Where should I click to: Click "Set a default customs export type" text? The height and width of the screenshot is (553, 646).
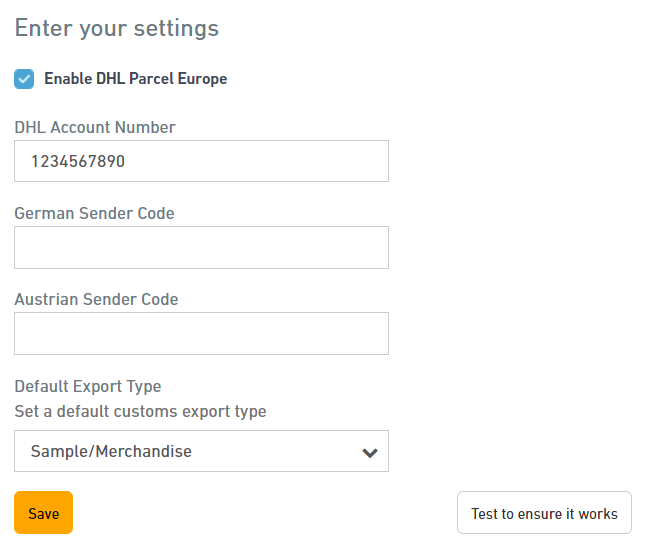point(140,411)
